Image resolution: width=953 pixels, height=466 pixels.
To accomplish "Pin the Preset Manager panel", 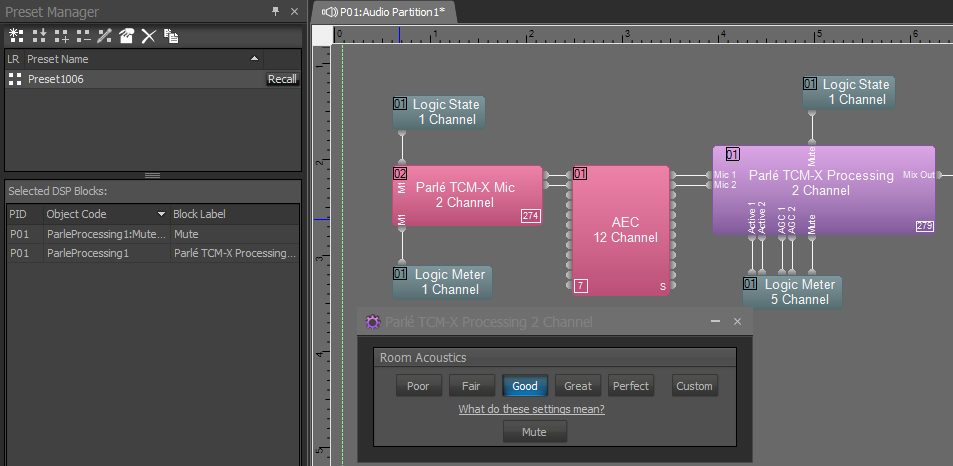I will pos(275,11).
